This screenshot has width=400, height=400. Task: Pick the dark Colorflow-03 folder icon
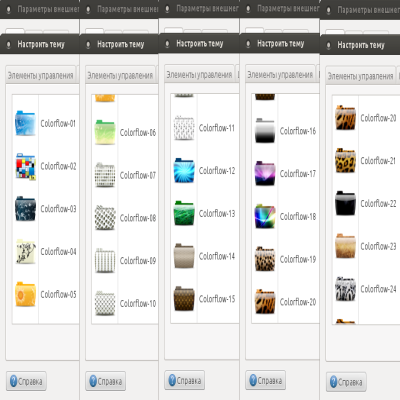click(x=25, y=209)
